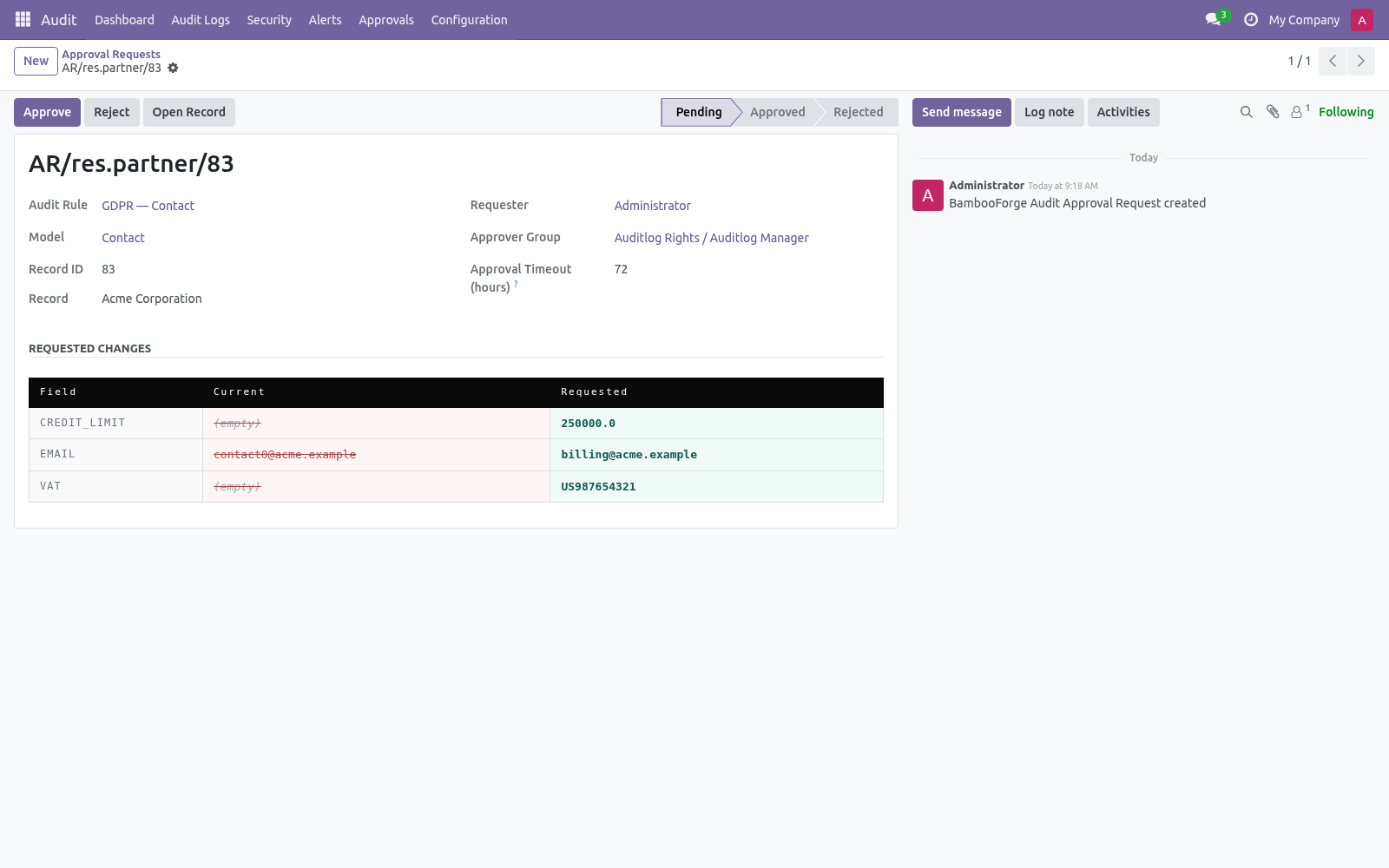Switch company via My Company
The image size is (1389, 868).
pyautogui.click(x=1304, y=20)
